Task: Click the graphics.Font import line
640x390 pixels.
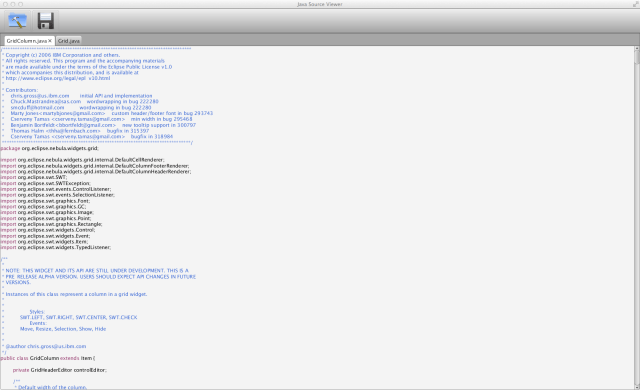Action: tap(45, 201)
